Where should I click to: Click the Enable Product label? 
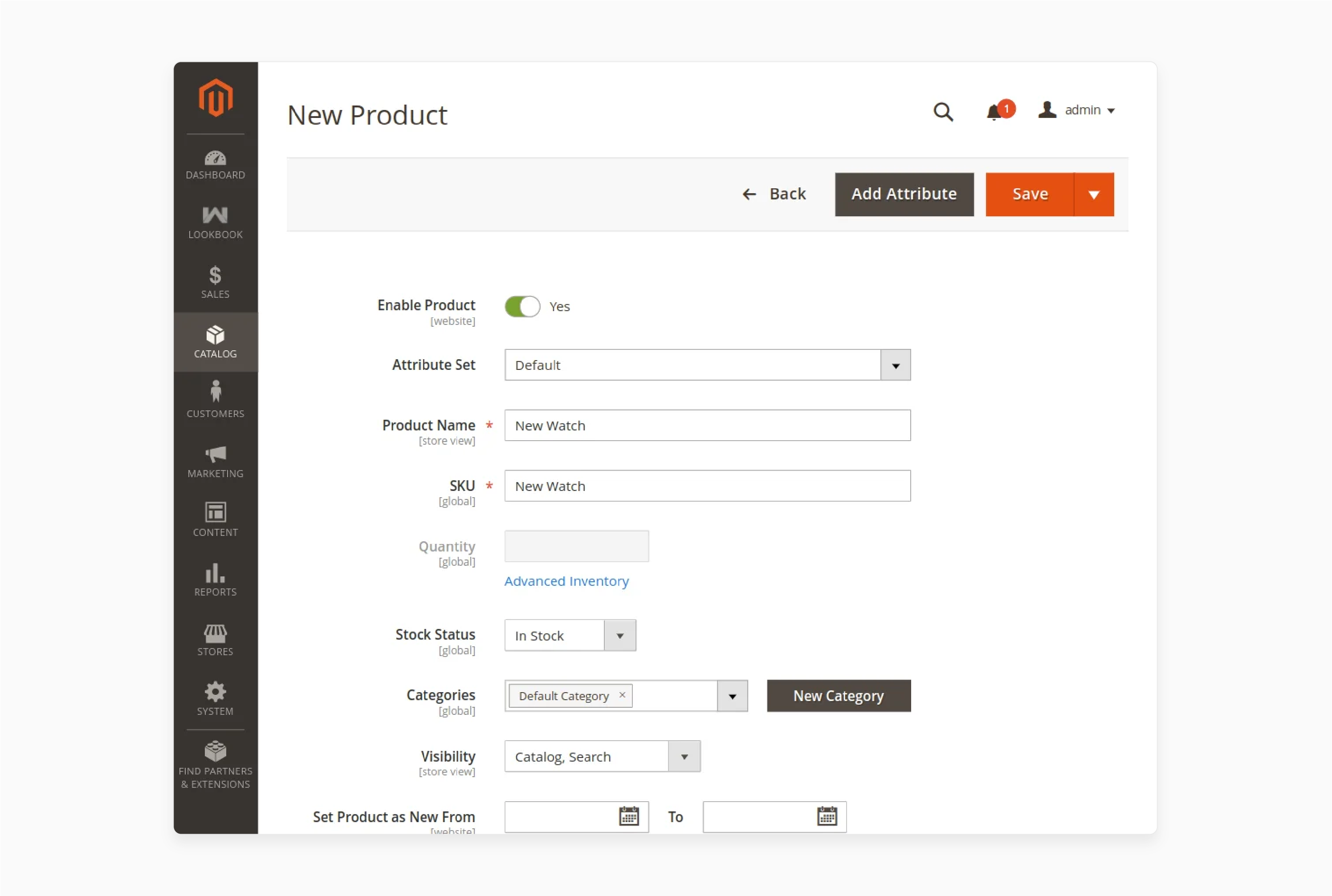pos(426,305)
